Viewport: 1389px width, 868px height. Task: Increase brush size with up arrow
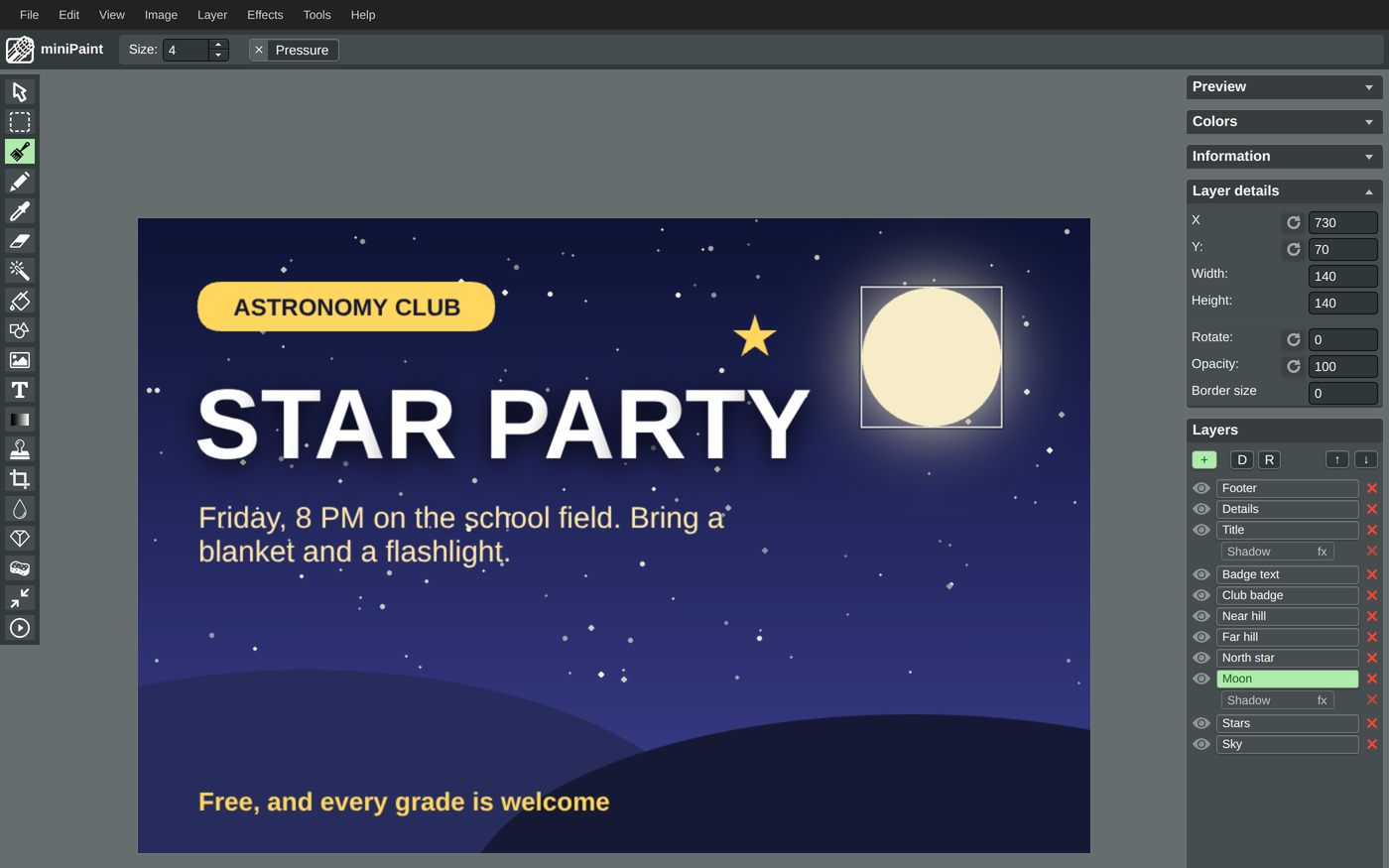[x=218, y=45]
